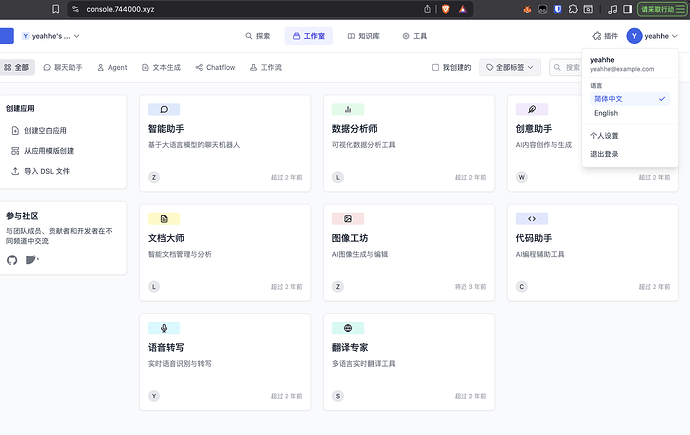Open the 全部标签 tags dropdown
The width and height of the screenshot is (690, 435).
tap(510, 67)
